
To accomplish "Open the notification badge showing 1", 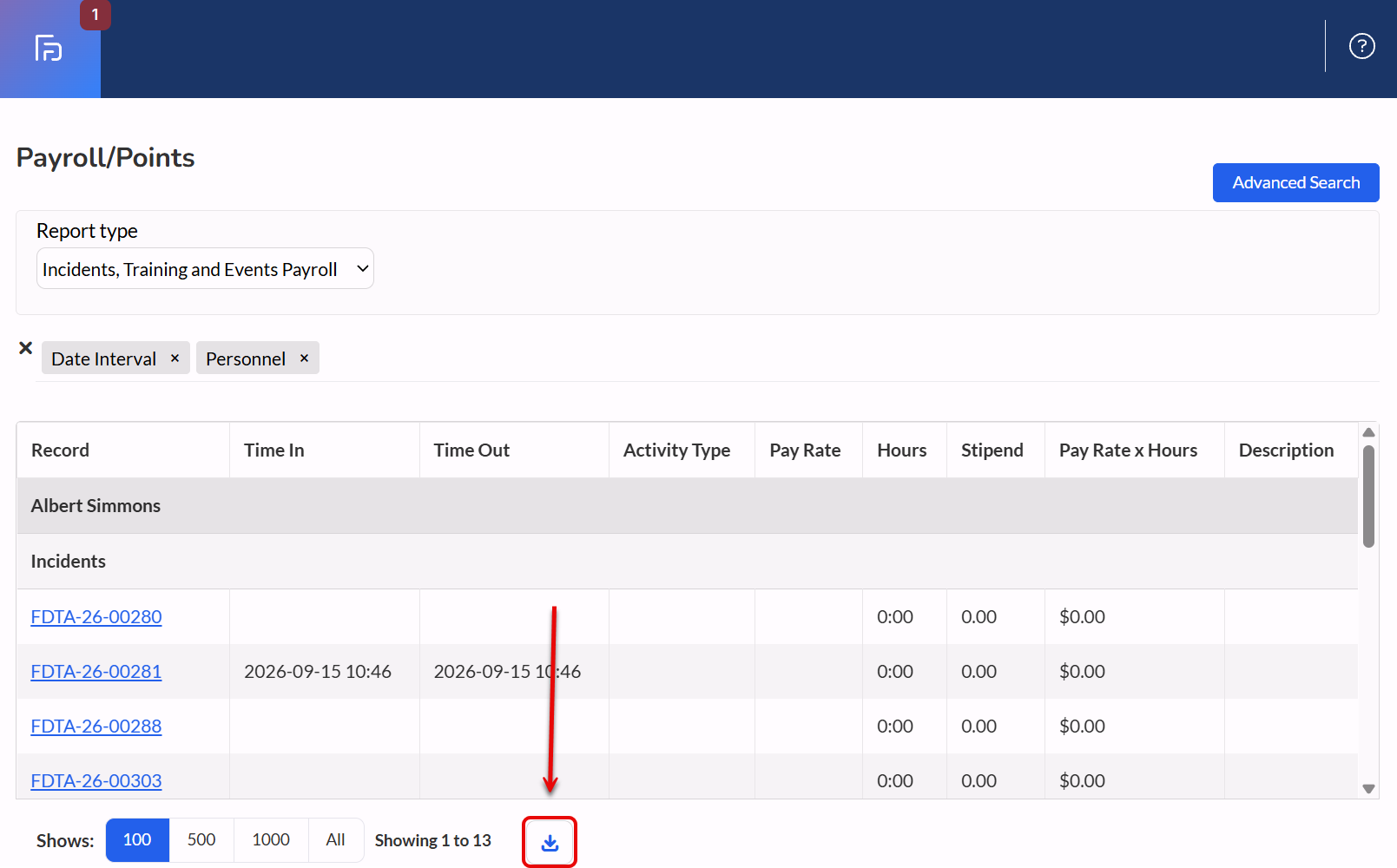I will click(96, 15).
